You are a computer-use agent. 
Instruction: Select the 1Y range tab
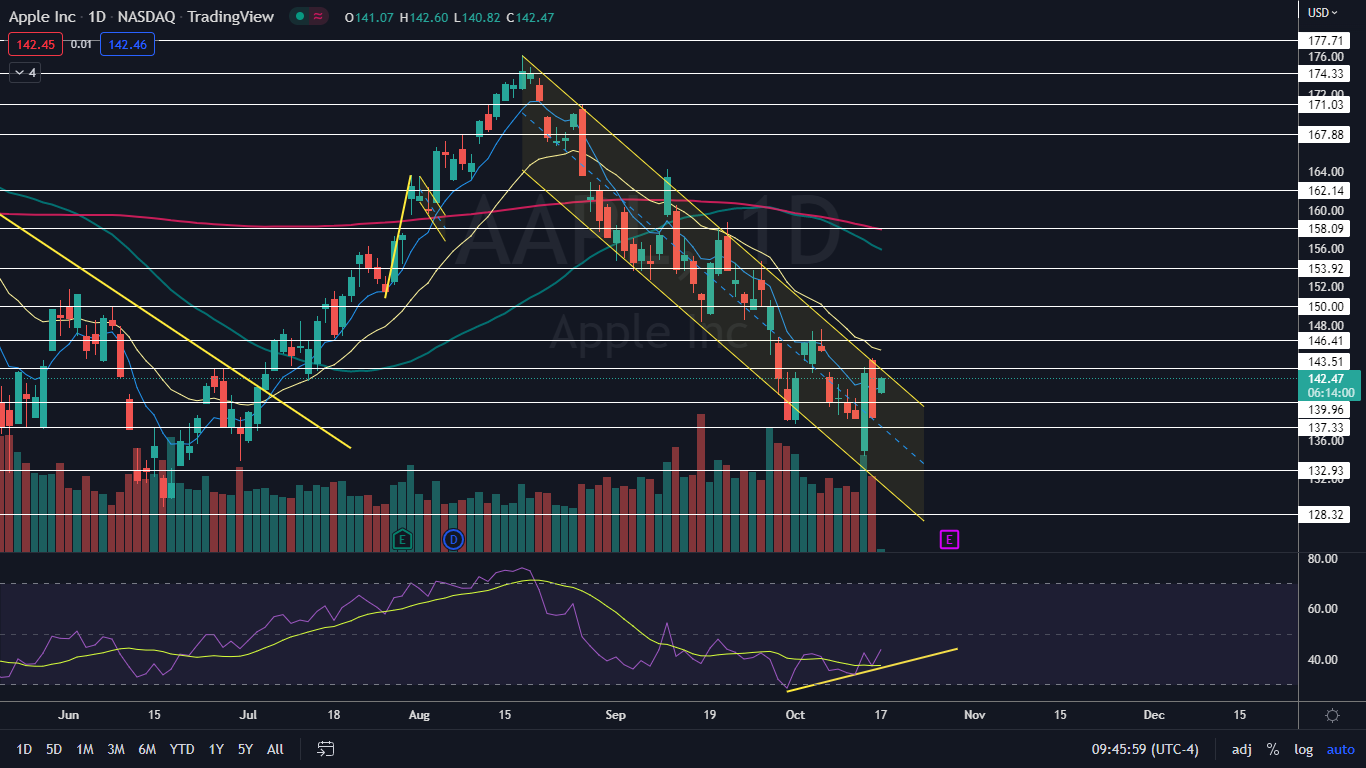[x=216, y=749]
